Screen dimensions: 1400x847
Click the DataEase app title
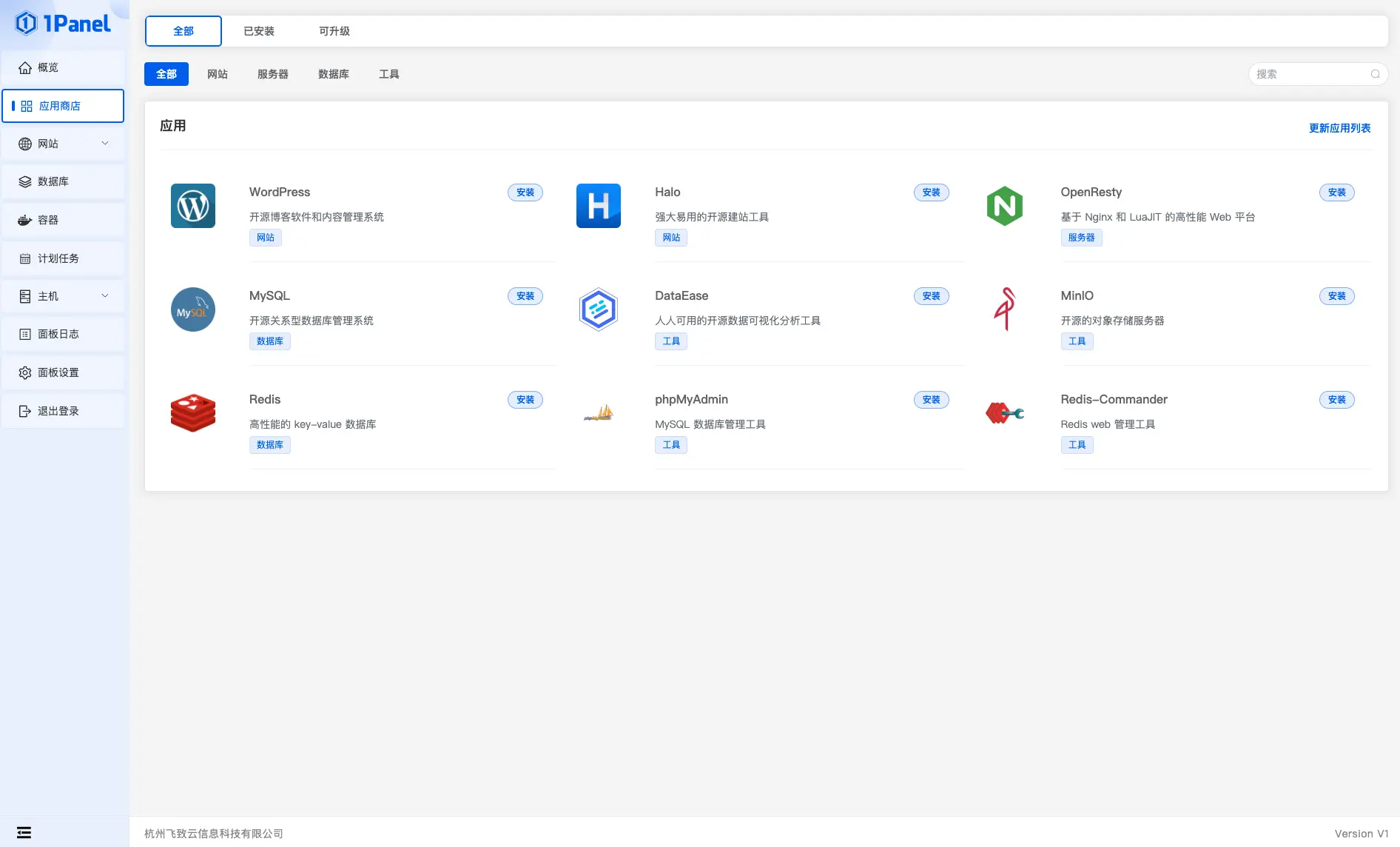point(682,296)
